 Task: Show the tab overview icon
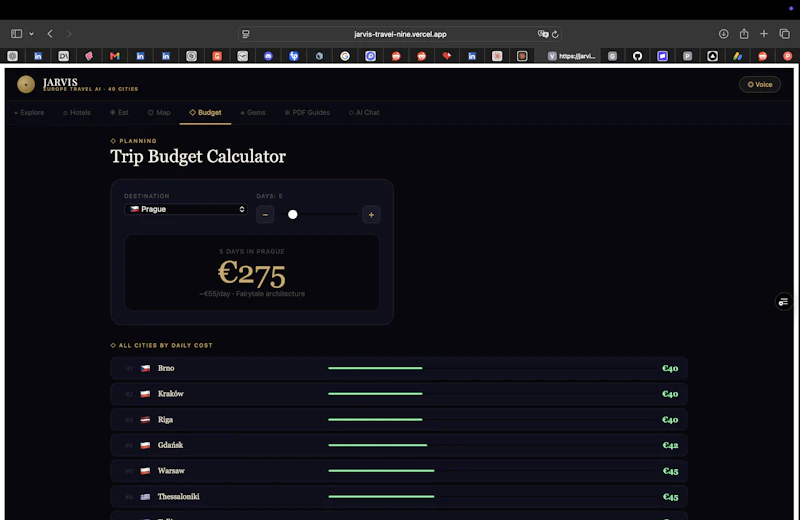(785, 34)
